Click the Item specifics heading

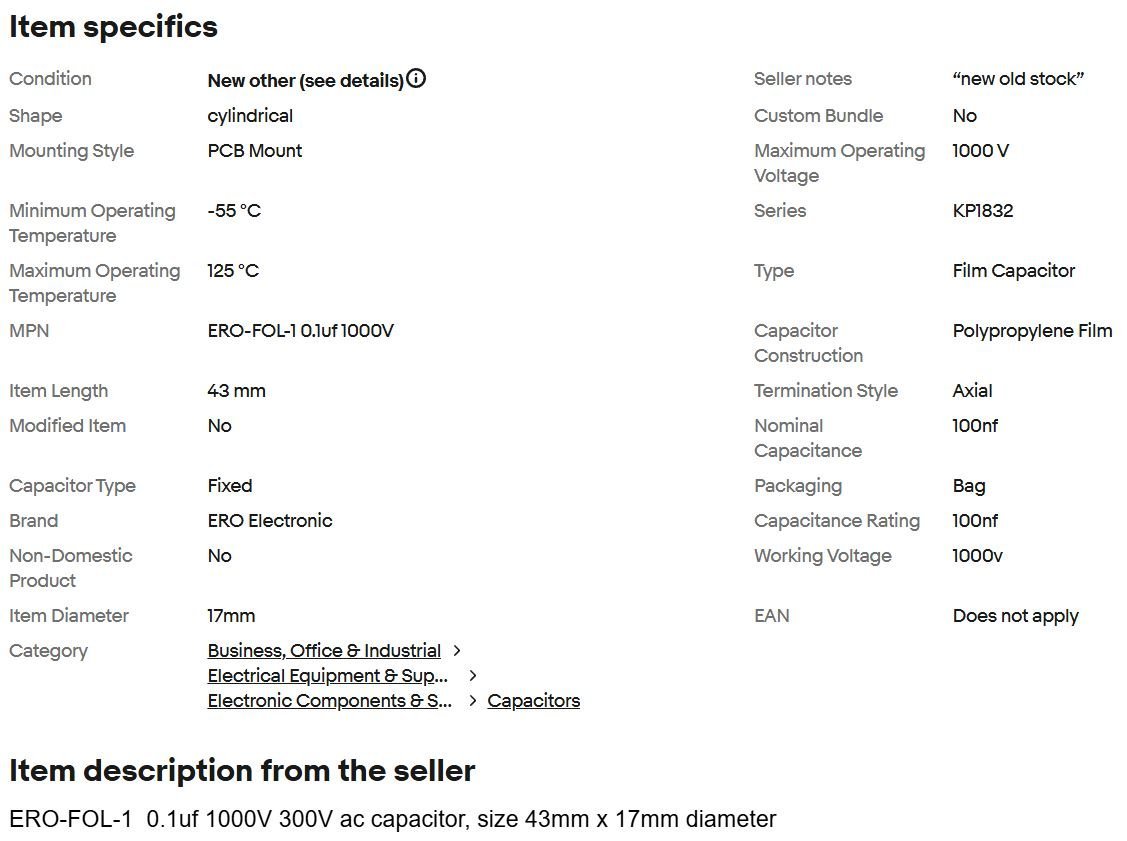pyautogui.click(x=113, y=27)
